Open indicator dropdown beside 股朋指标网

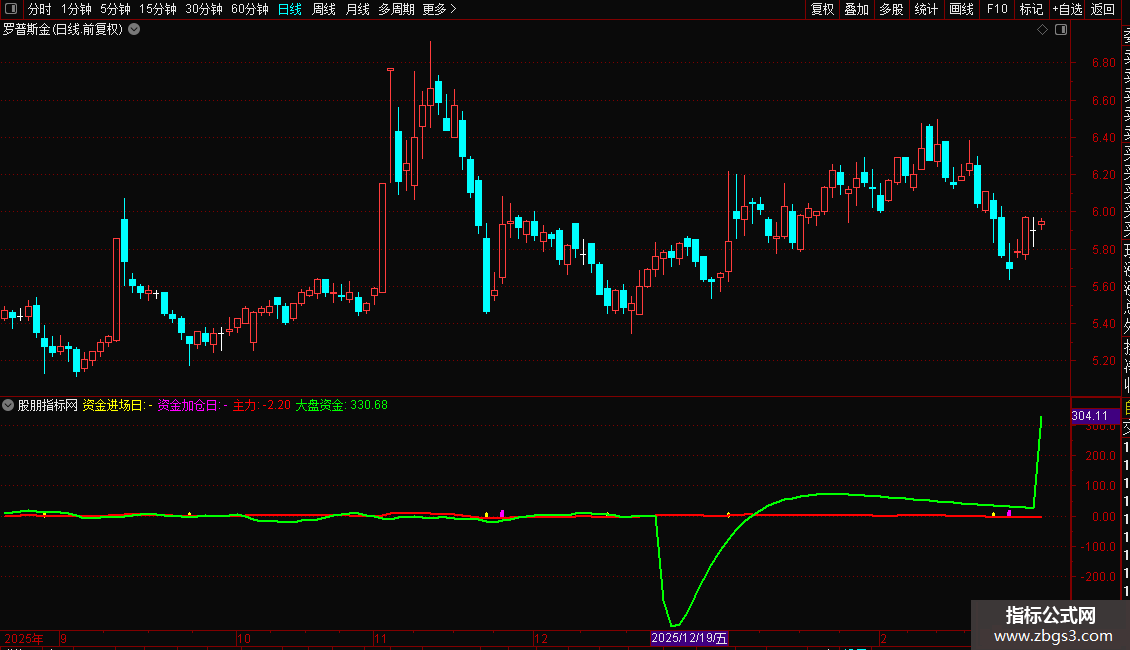(x=8, y=406)
